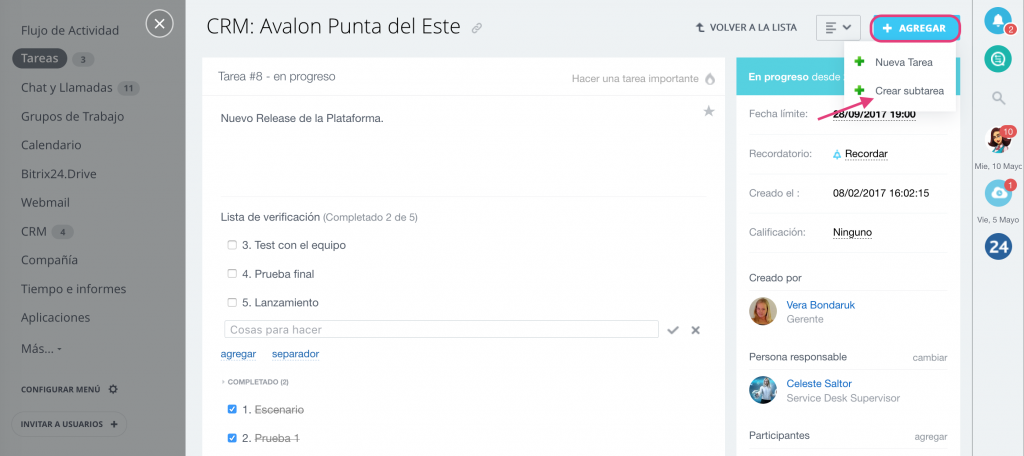
Task: Click the plus icon beside Nueva Tarea
Action: coord(859,62)
